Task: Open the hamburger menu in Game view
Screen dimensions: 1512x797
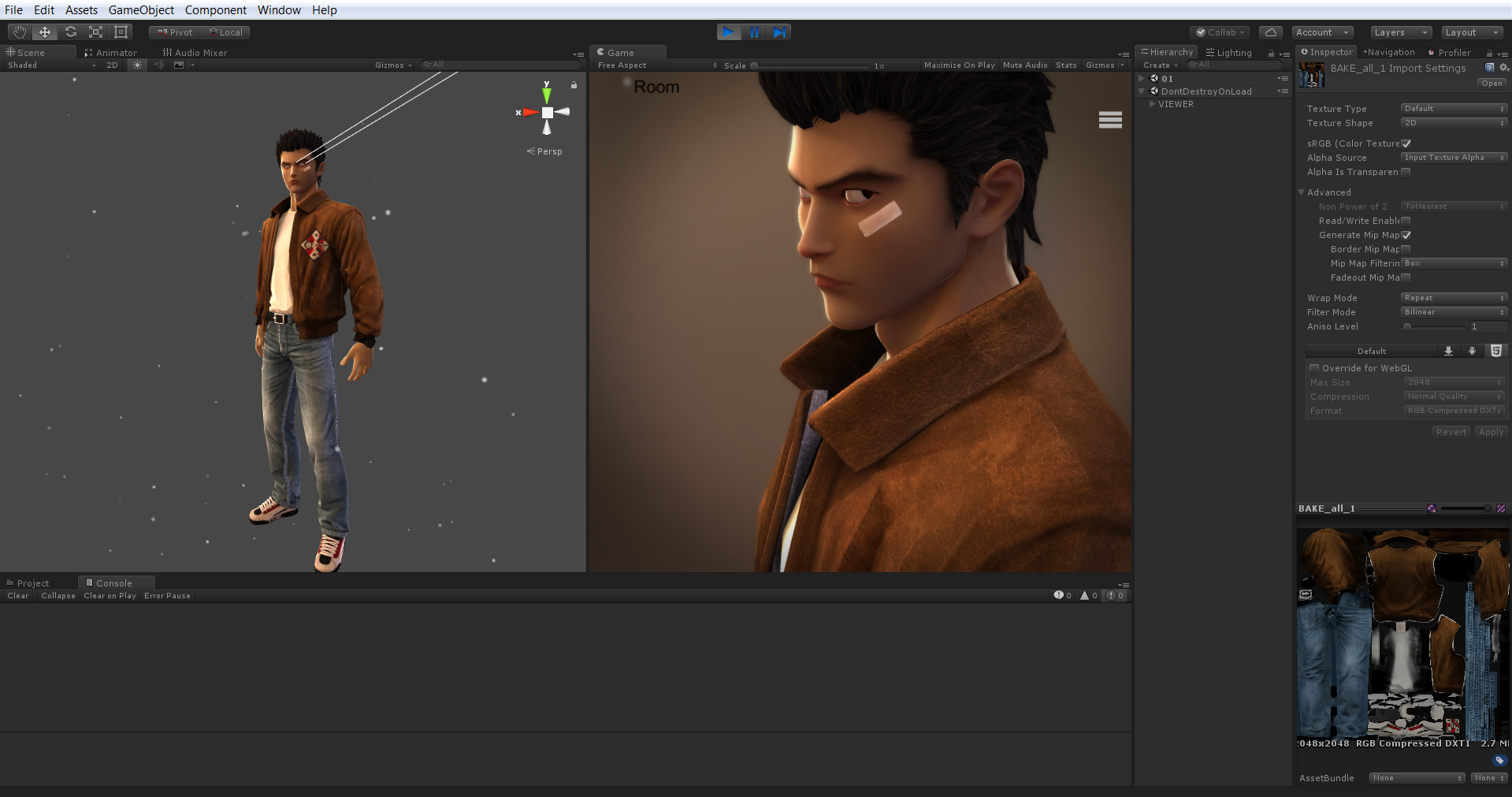Action: [1110, 120]
